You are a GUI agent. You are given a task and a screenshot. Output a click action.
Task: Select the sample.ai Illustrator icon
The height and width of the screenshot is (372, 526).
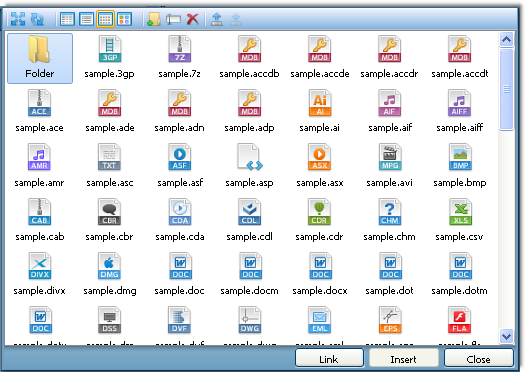coord(319,103)
